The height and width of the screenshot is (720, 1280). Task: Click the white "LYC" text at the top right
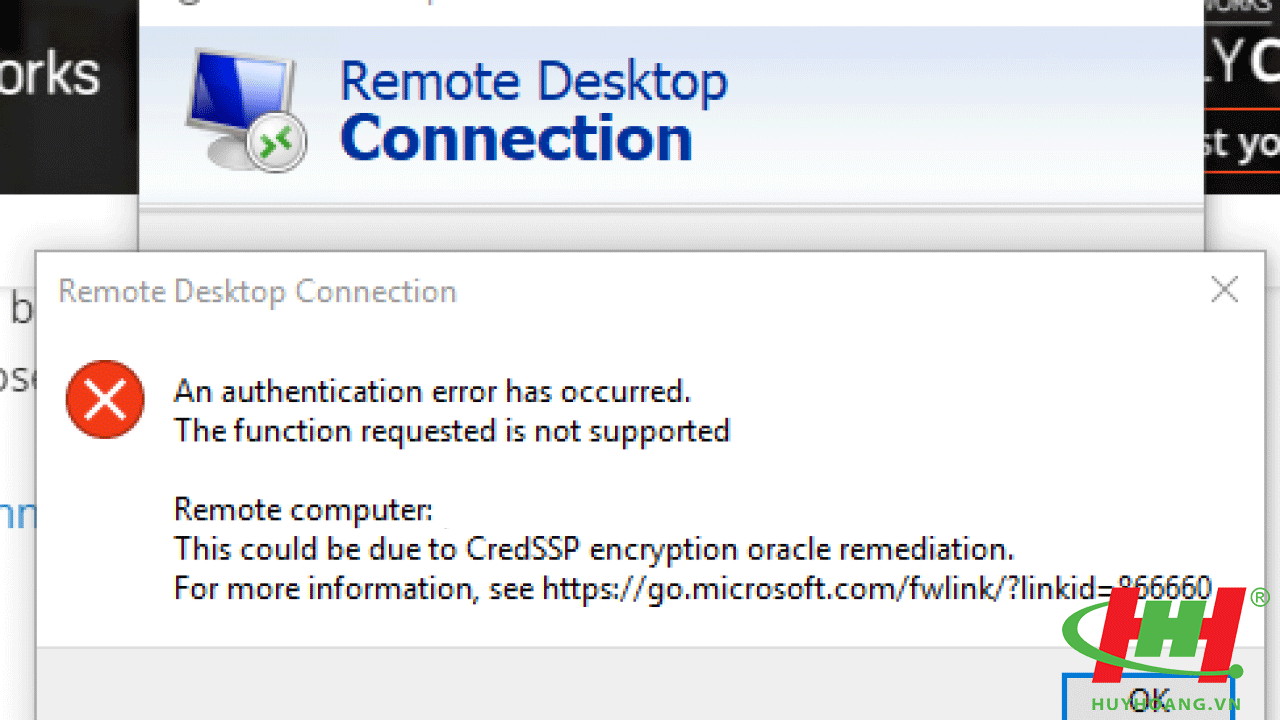(1241, 65)
